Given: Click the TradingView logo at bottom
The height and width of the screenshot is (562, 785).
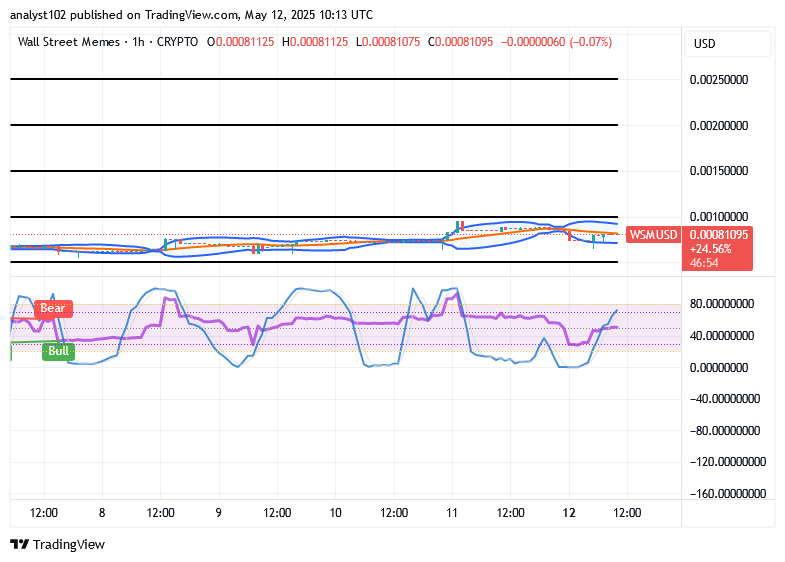Looking at the screenshot, I should (x=58, y=544).
